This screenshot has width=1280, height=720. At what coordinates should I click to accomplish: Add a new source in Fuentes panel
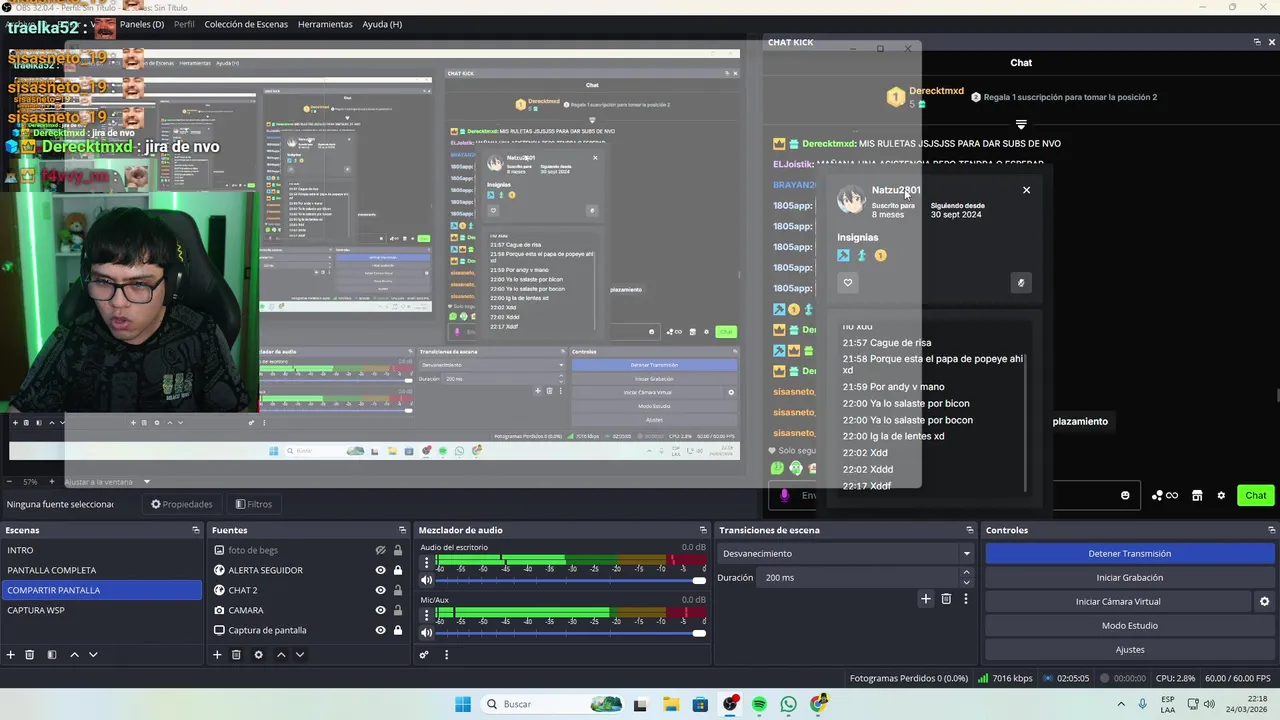point(217,655)
